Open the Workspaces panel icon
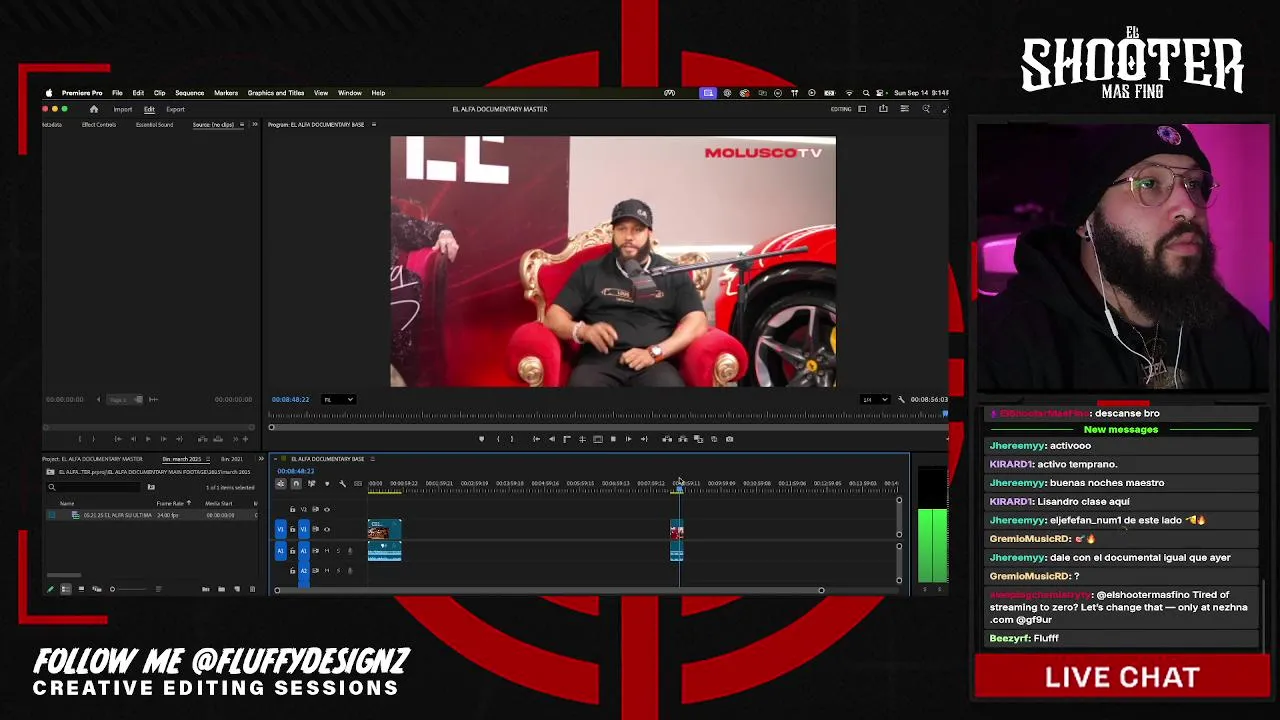 863,109
